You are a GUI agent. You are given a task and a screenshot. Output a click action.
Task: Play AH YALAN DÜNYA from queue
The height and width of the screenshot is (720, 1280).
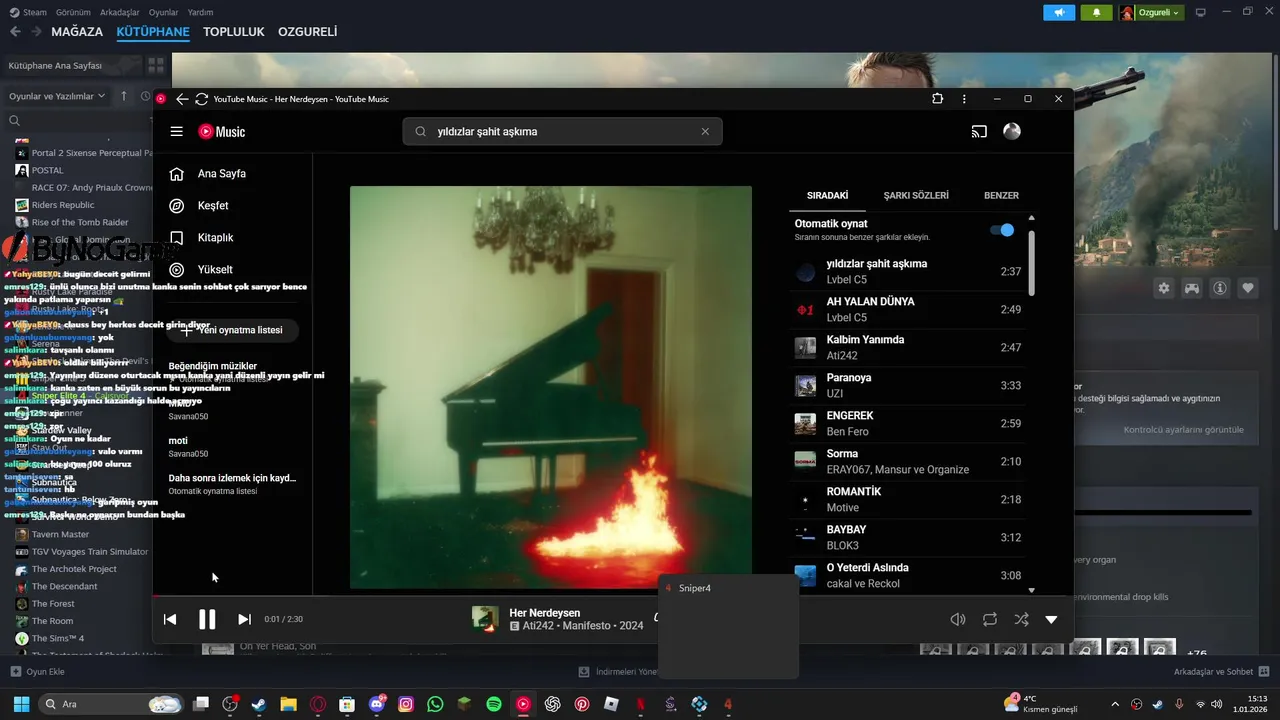(x=907, y=310)
